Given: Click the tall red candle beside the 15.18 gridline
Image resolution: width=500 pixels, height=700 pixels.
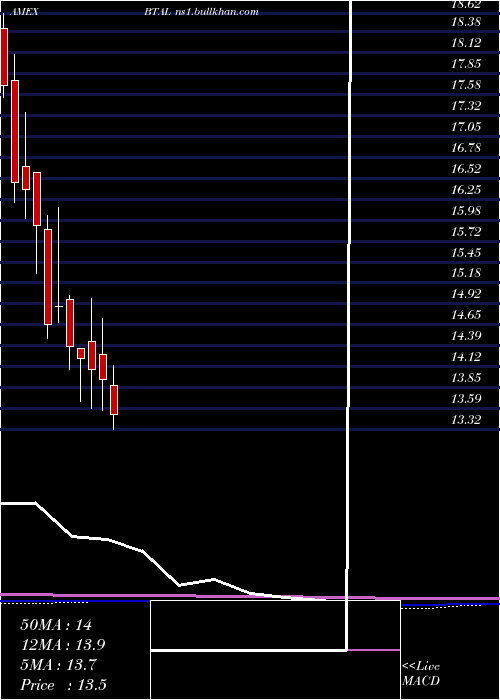Looking at the screenshot, I should (48, 276).
